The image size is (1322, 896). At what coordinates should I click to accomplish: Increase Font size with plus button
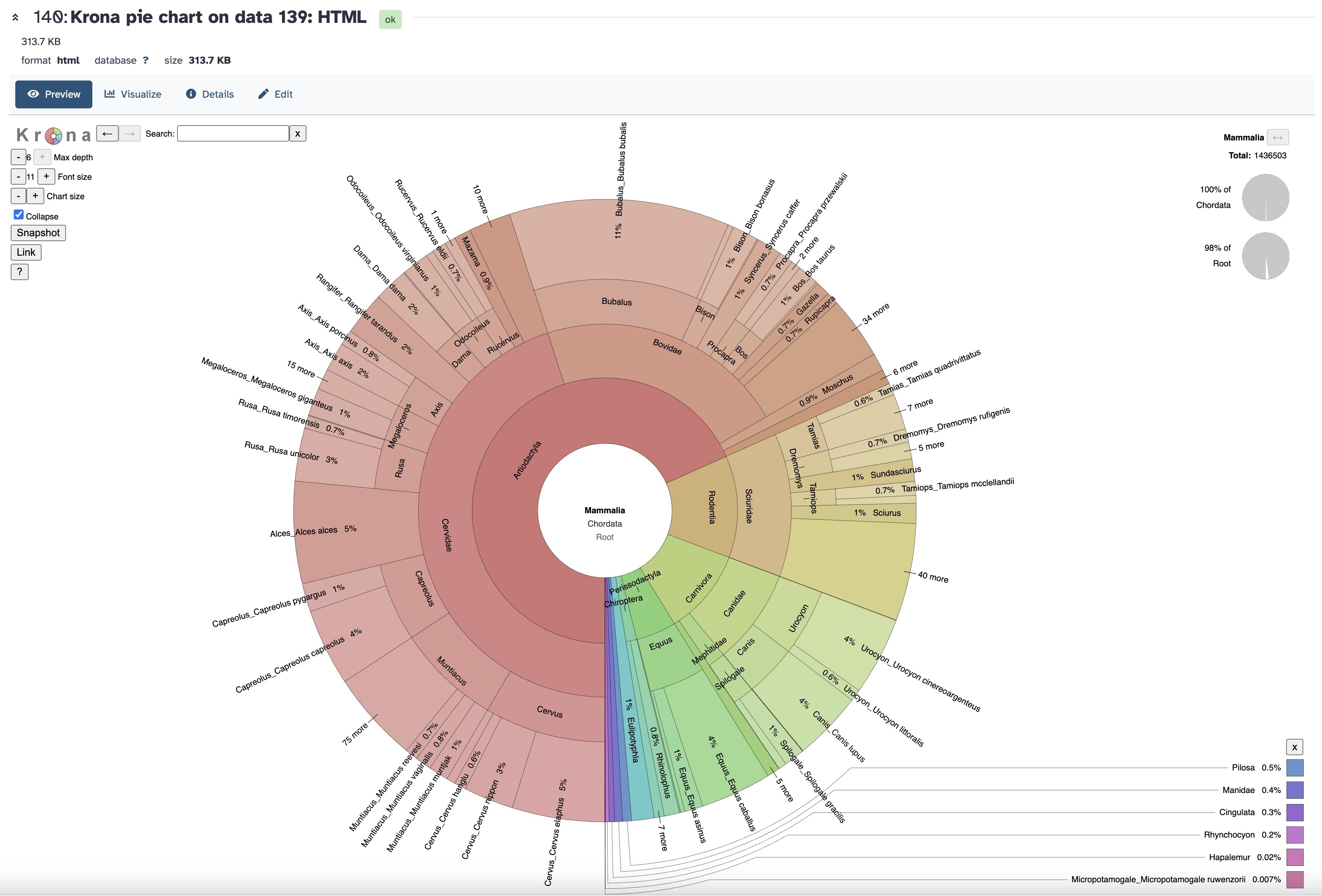[47, 176]
